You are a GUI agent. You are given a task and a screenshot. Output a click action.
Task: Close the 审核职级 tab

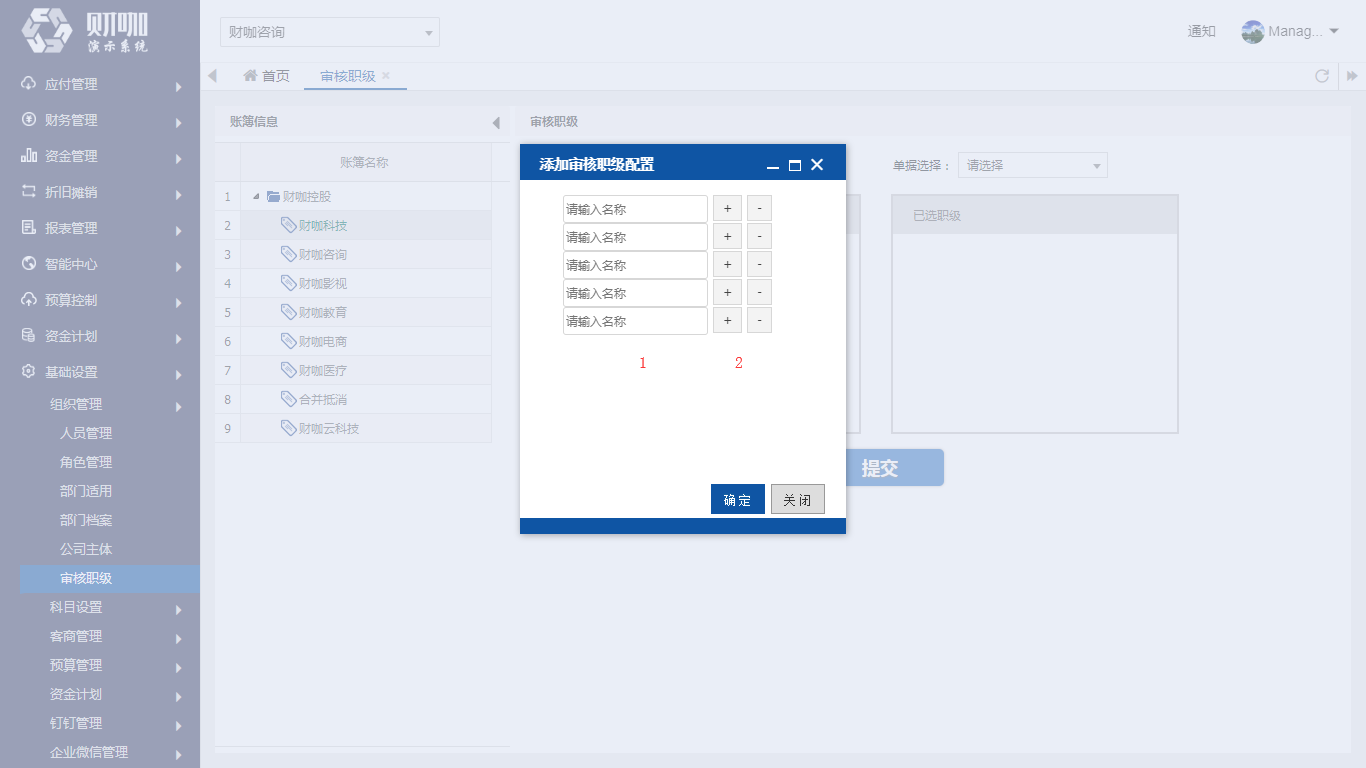pos(386,76)
